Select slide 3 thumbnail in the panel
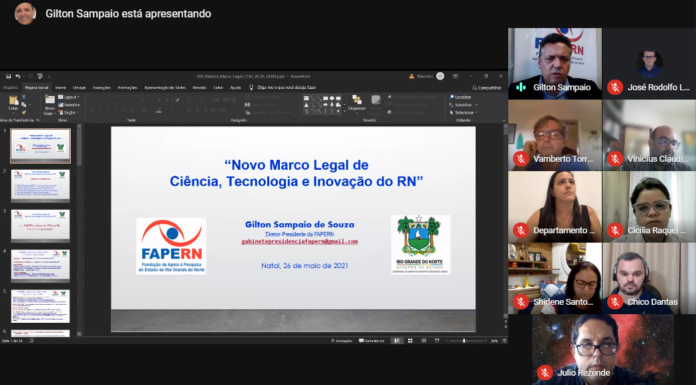The height and width of the screenshot is (385, 696). pos(40,225)
